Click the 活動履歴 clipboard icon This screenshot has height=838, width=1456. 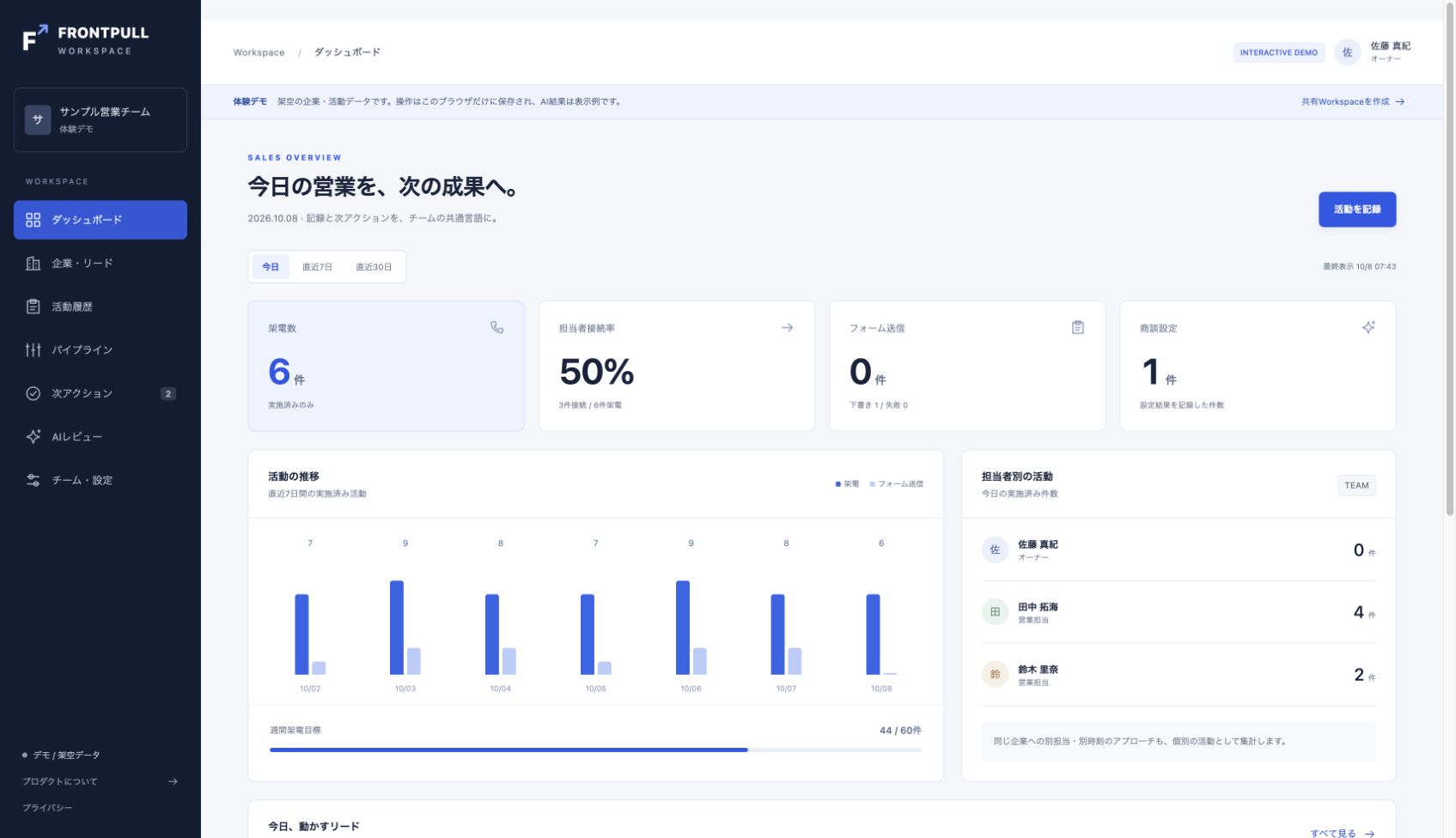click(x=34, y=307)
